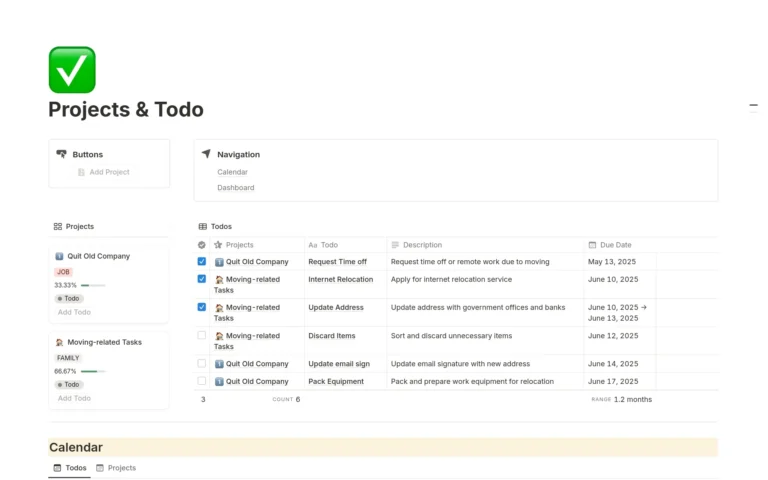This screenshot has width=768, height=480.
Task: Click the May 13, 2025 due date
Action: coord(612,262)
